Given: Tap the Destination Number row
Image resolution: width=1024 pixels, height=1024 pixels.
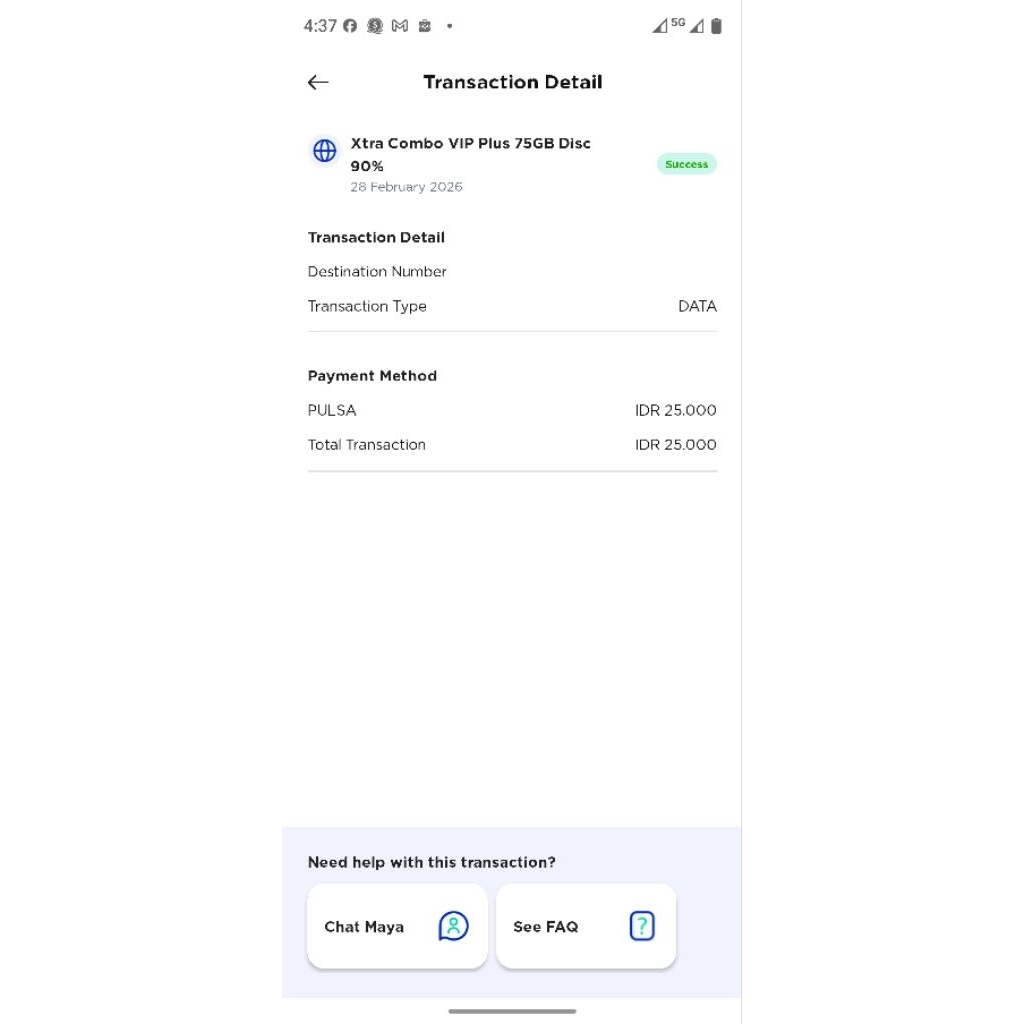Looking at the screenshot, I should point(377,272).
